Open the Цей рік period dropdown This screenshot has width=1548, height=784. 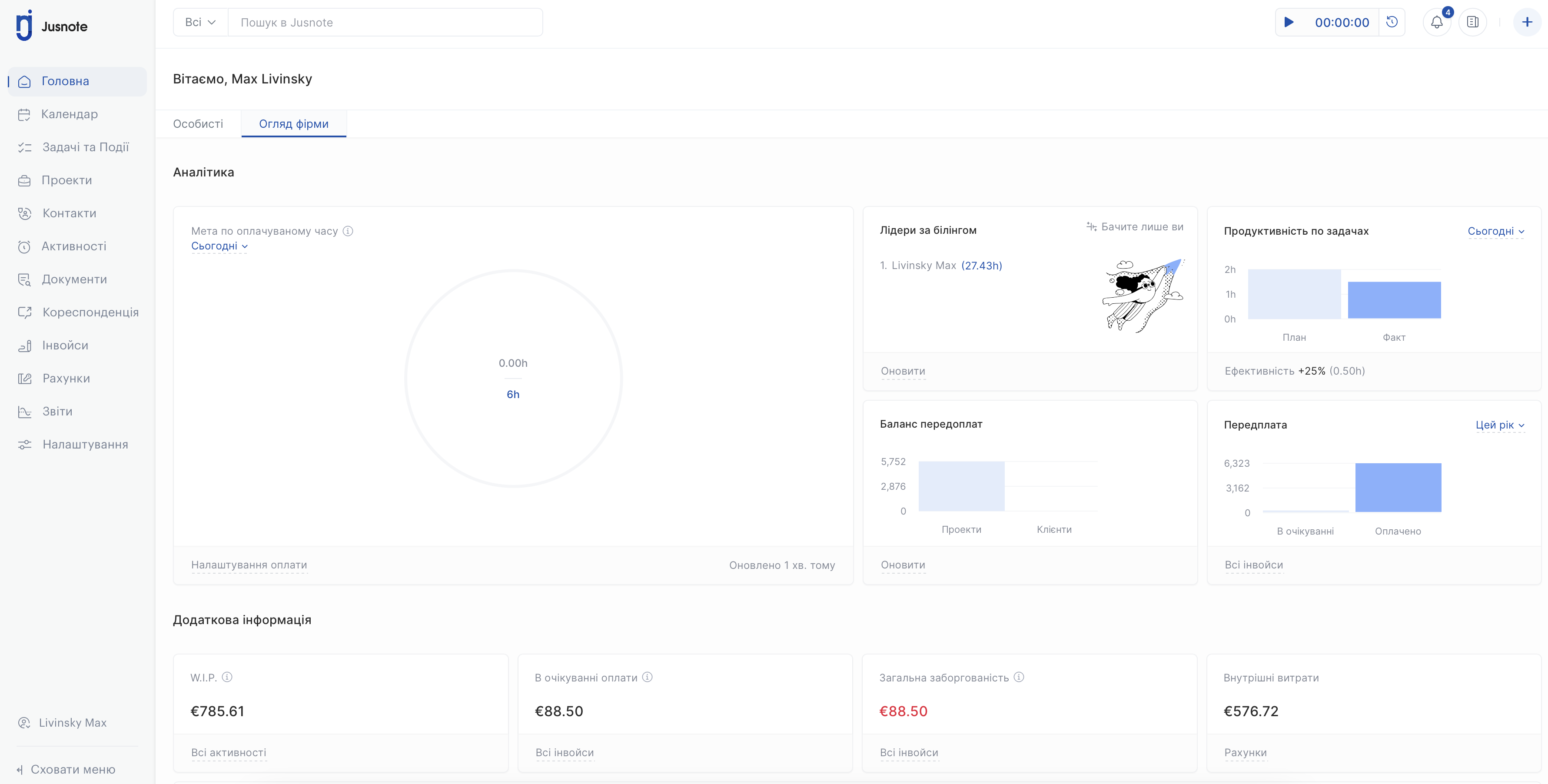[1500, 425]
